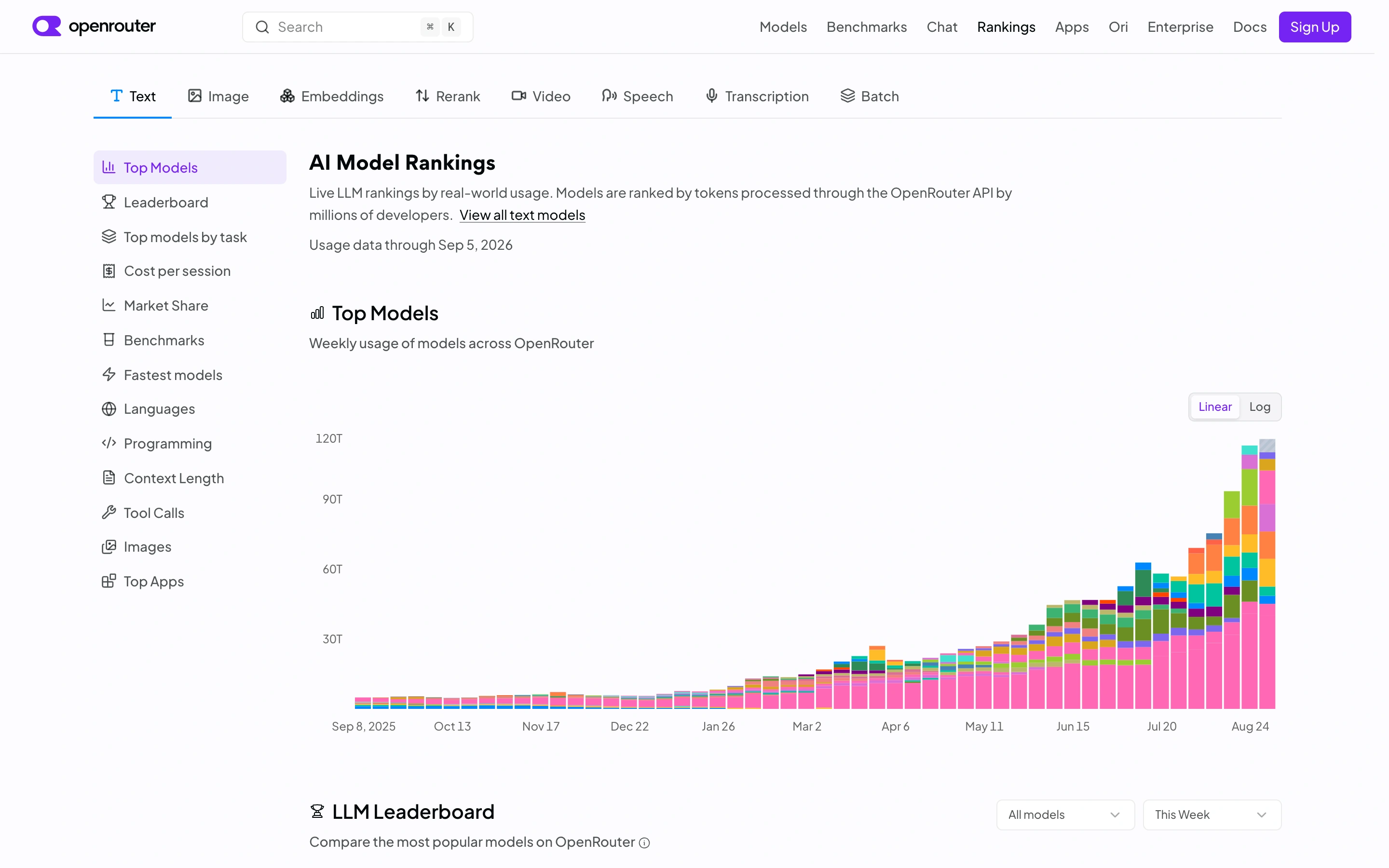Click the openrouter wordmark
The height and width of the screenshot is (868, 1389).
click(x=112, y=27)
